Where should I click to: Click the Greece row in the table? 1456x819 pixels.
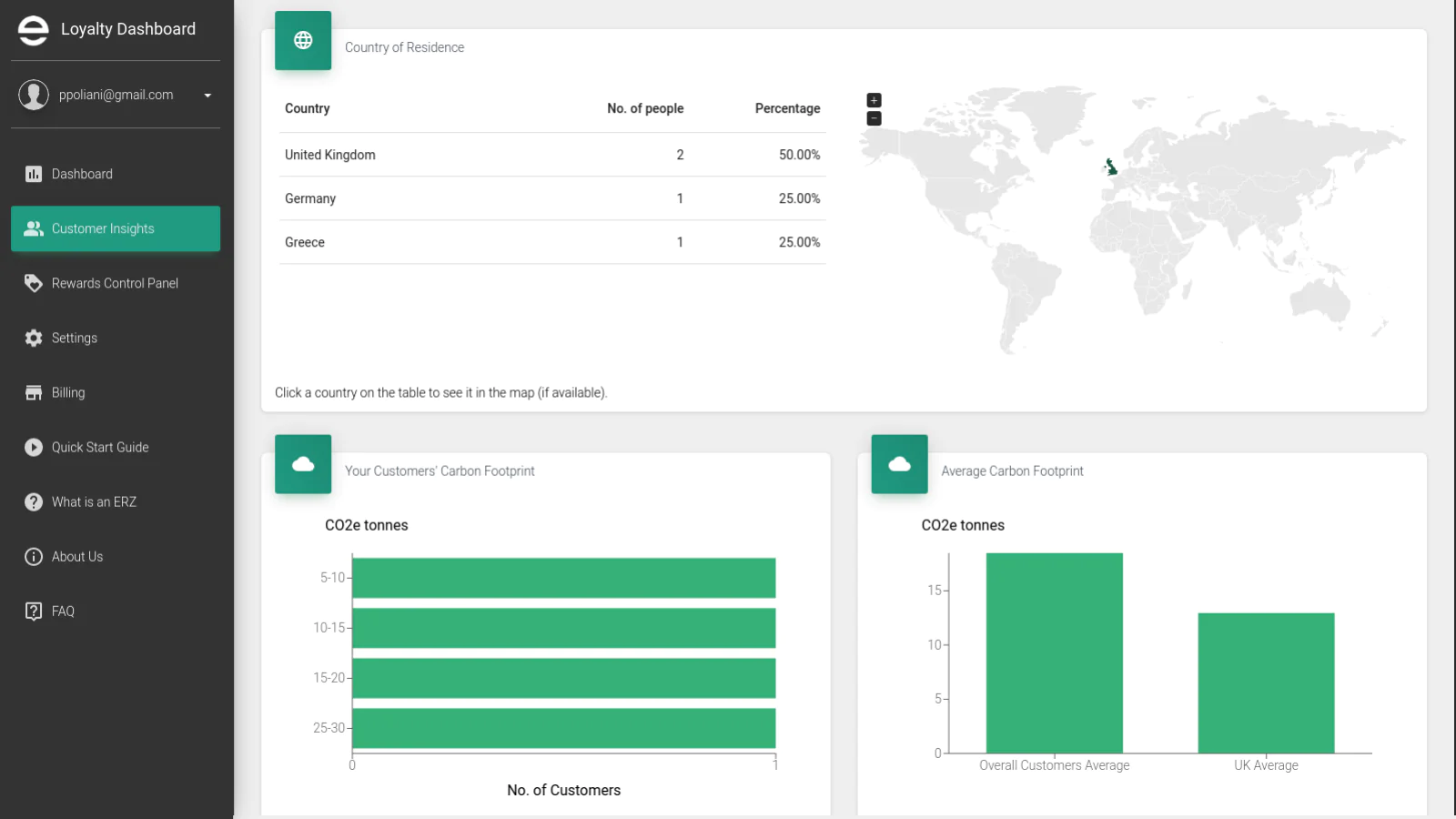(551, 242)
